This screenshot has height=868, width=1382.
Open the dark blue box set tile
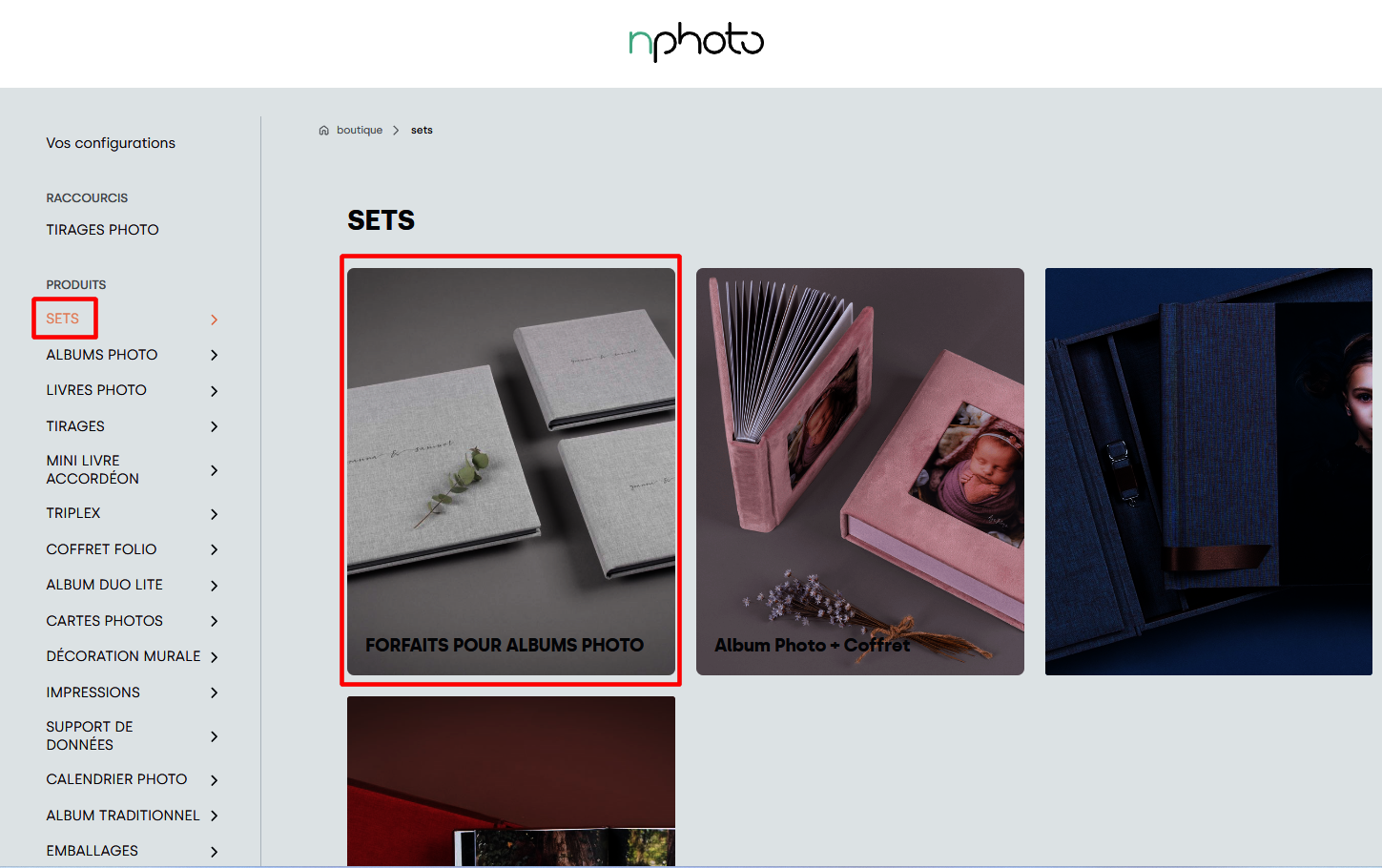(x=1208, y=471)
